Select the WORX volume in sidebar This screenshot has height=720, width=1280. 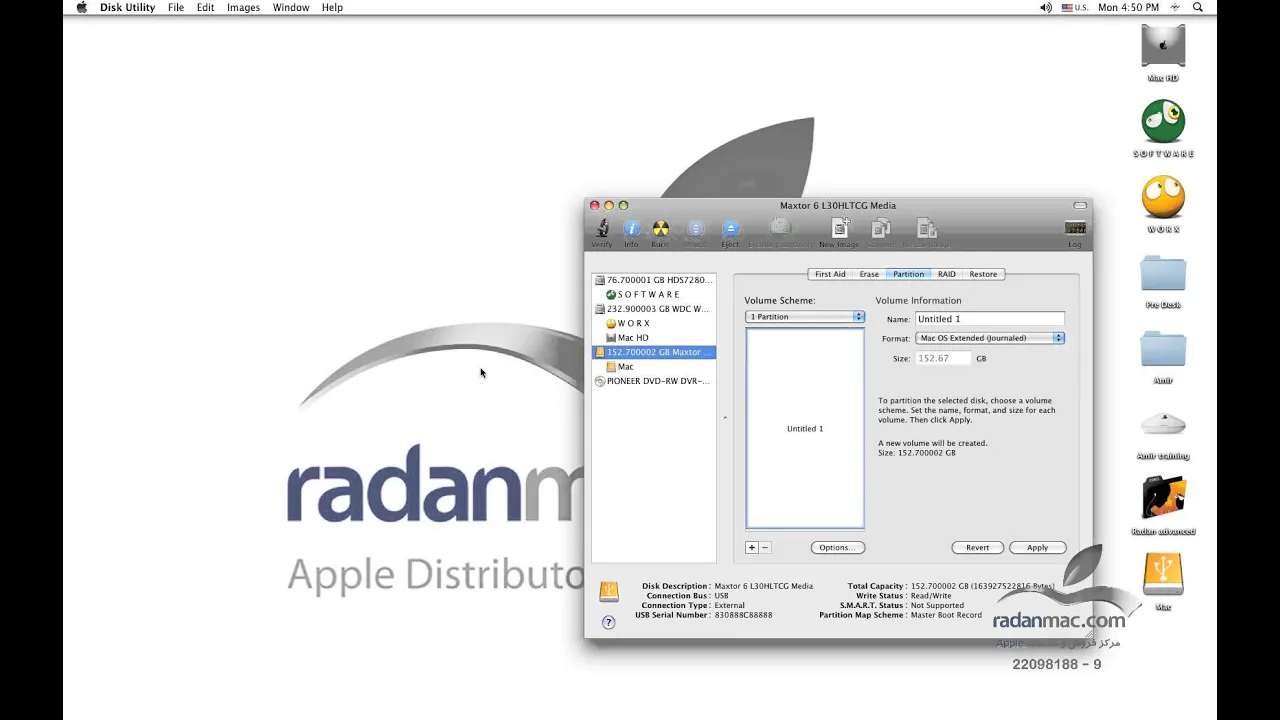tap(654, 324)
